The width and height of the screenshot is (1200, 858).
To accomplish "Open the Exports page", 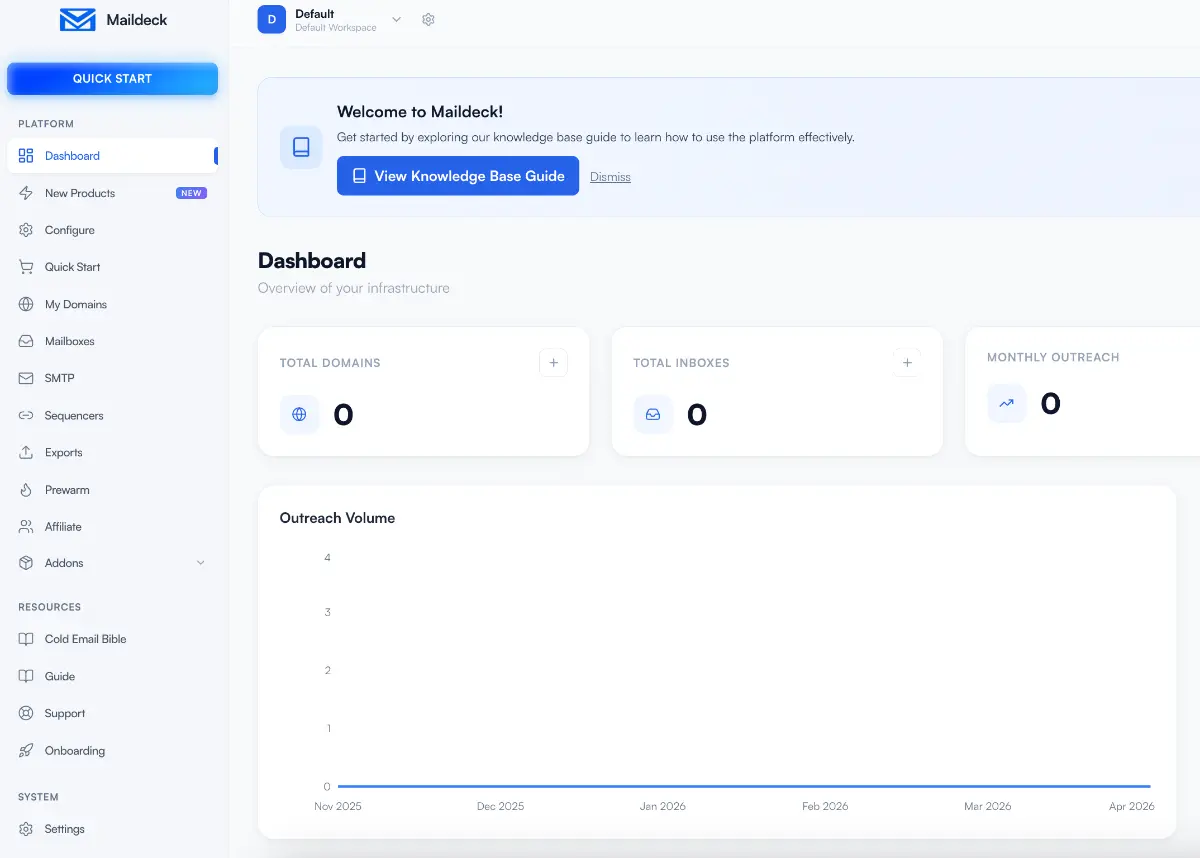I will (x=64, y=452).
